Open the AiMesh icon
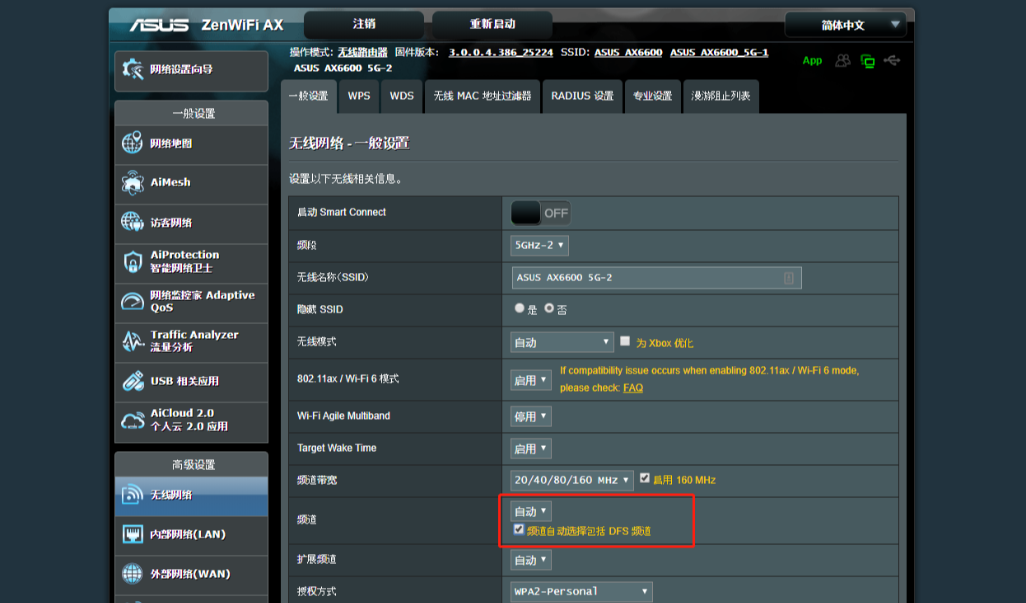This screenshot has width=1026, height=603. point(132,182)
